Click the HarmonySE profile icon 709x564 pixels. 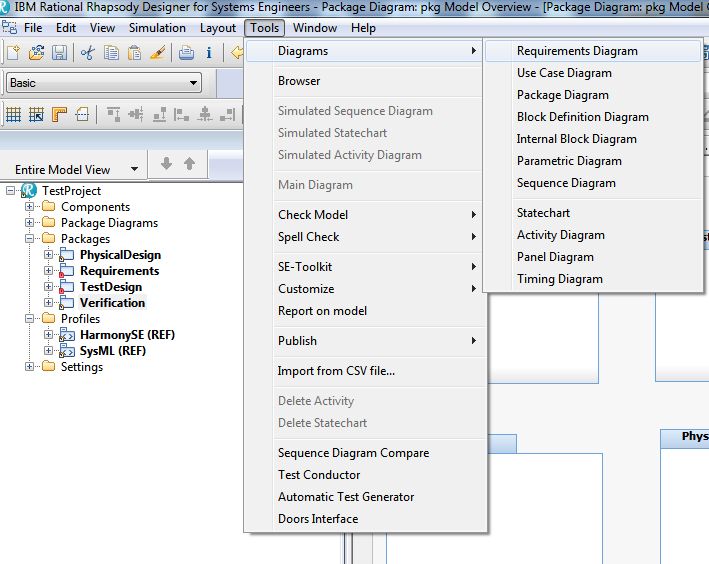tap(67, 335)
